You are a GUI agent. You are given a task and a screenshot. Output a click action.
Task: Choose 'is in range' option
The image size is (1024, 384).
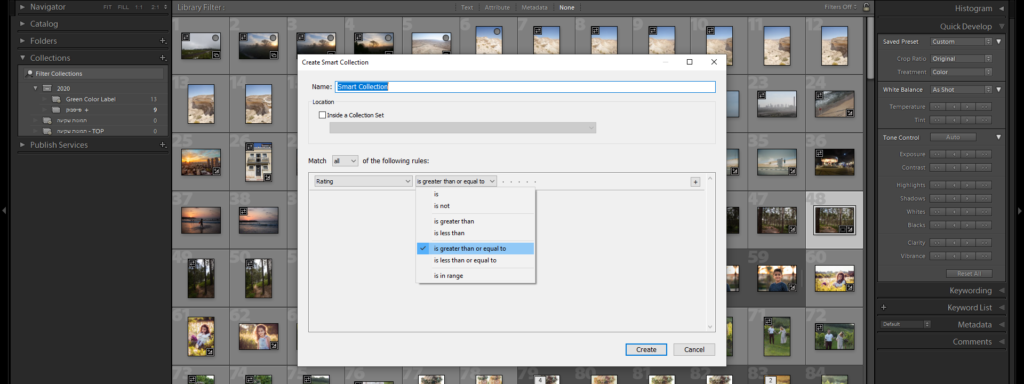[475, 276]
